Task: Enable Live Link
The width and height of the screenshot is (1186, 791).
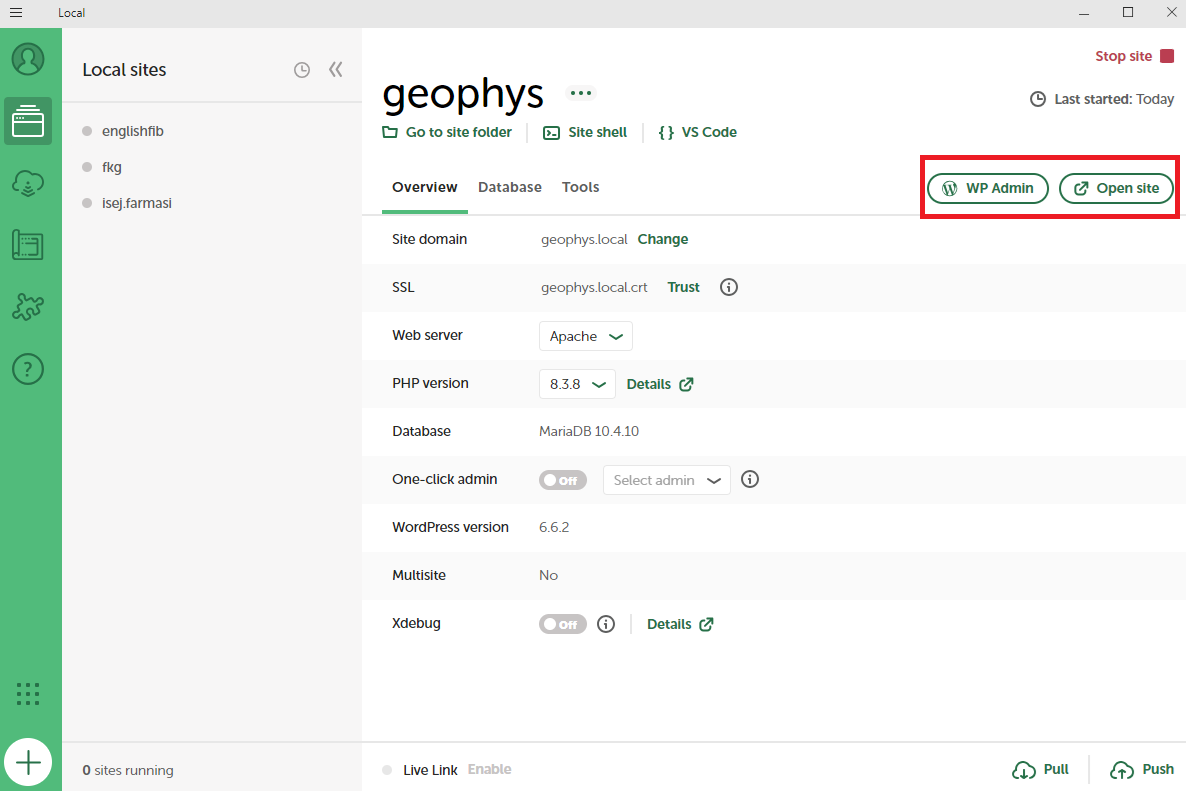Action: pyautogui.click(x=489, y=769)
